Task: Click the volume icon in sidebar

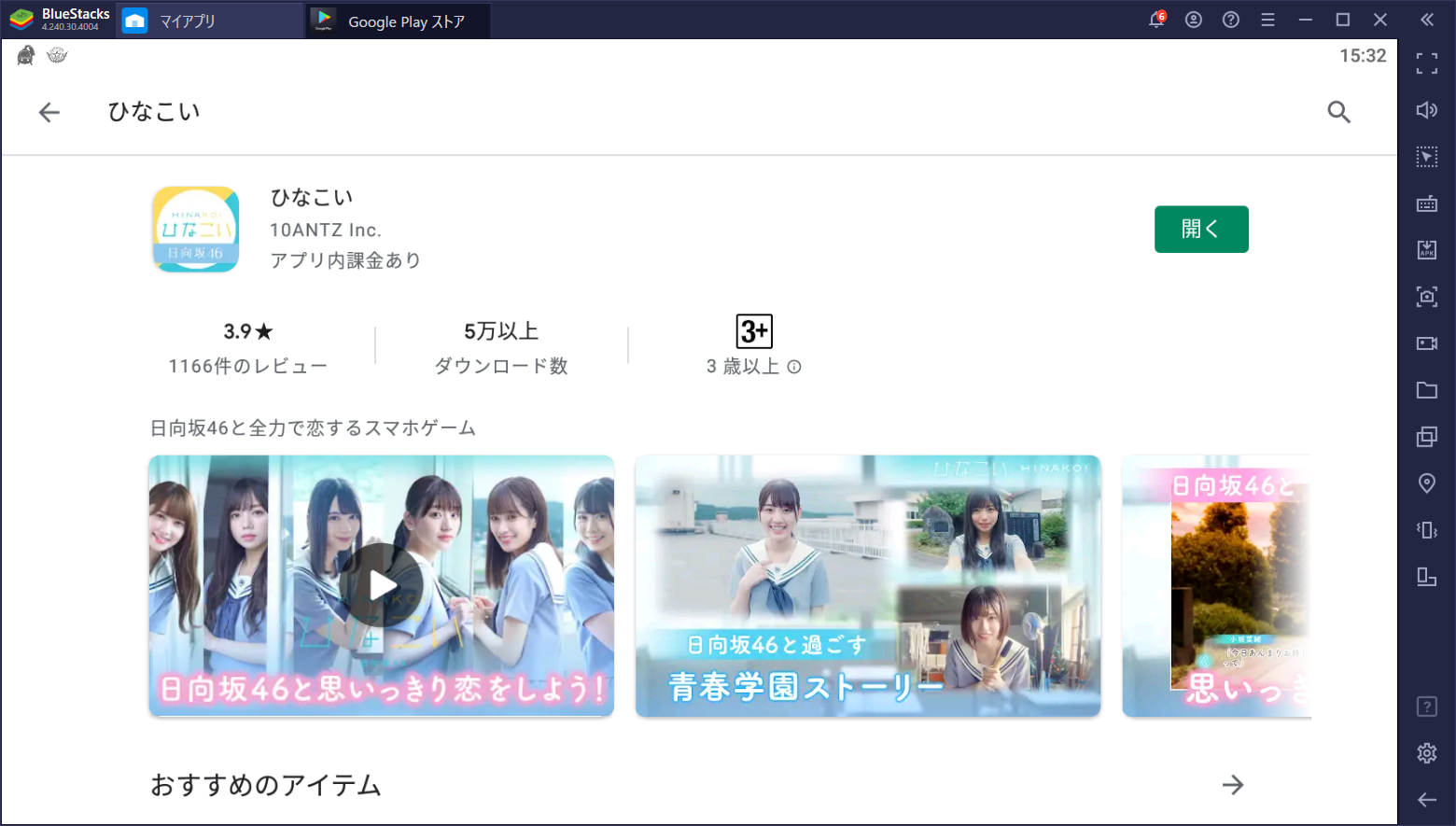Action: tap(1427, 110)
